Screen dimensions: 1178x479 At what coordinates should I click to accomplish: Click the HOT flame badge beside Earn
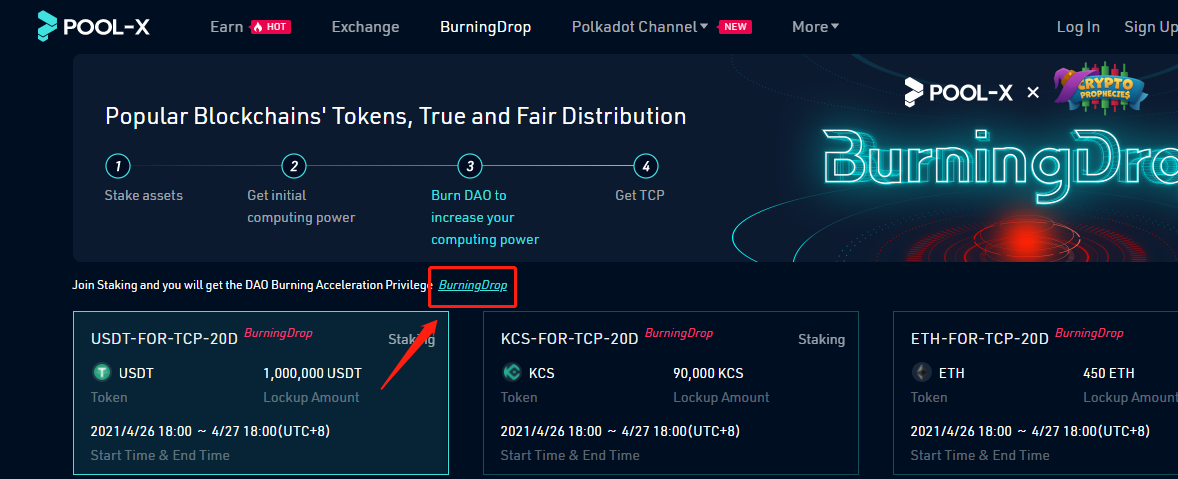[x=270, y=27]
